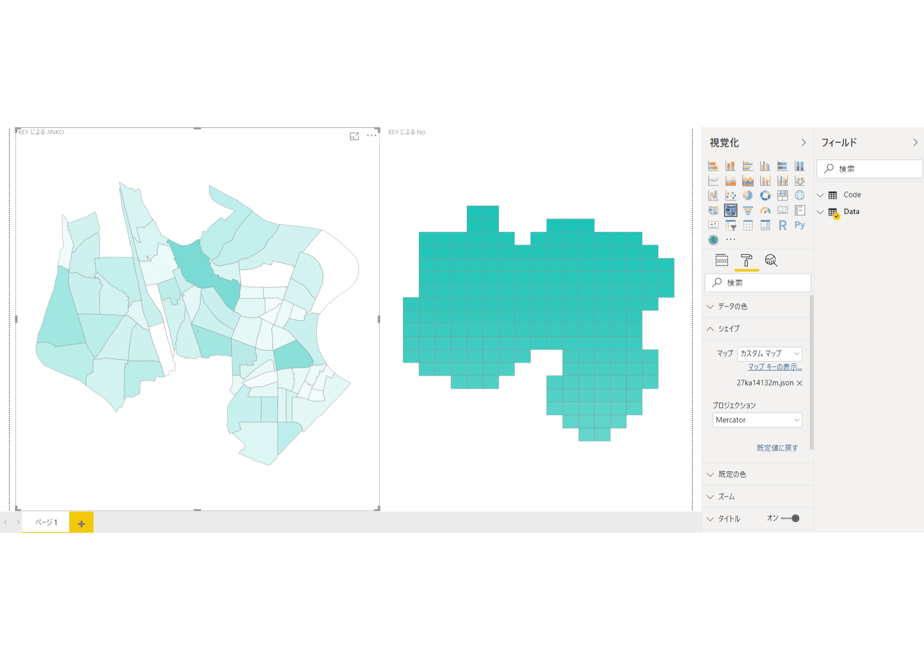Click the format pane vertical scrollbar
The width and height of the screenshot is (924, 660).
click(812, 372)
